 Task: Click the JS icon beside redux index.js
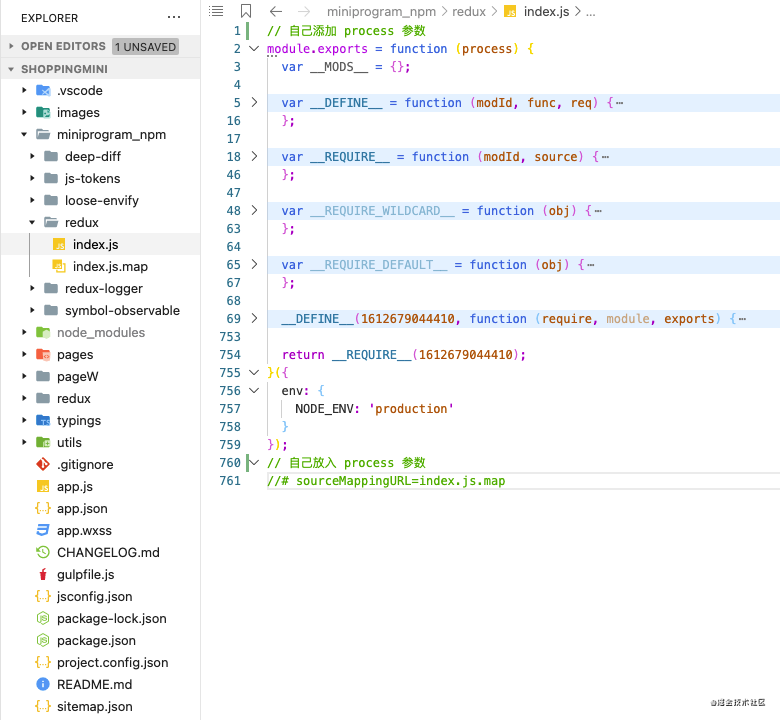[59, 244]
